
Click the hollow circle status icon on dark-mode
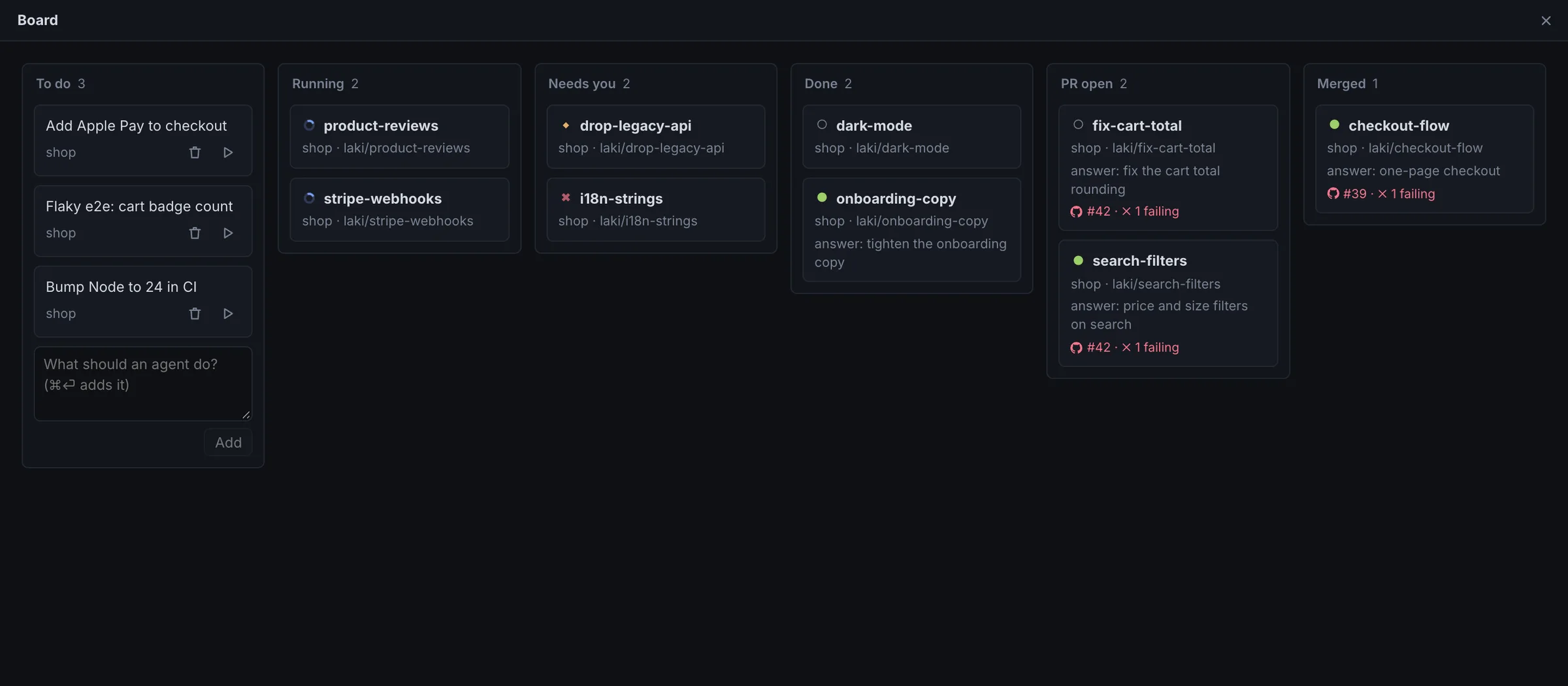(x=822, y=124)
